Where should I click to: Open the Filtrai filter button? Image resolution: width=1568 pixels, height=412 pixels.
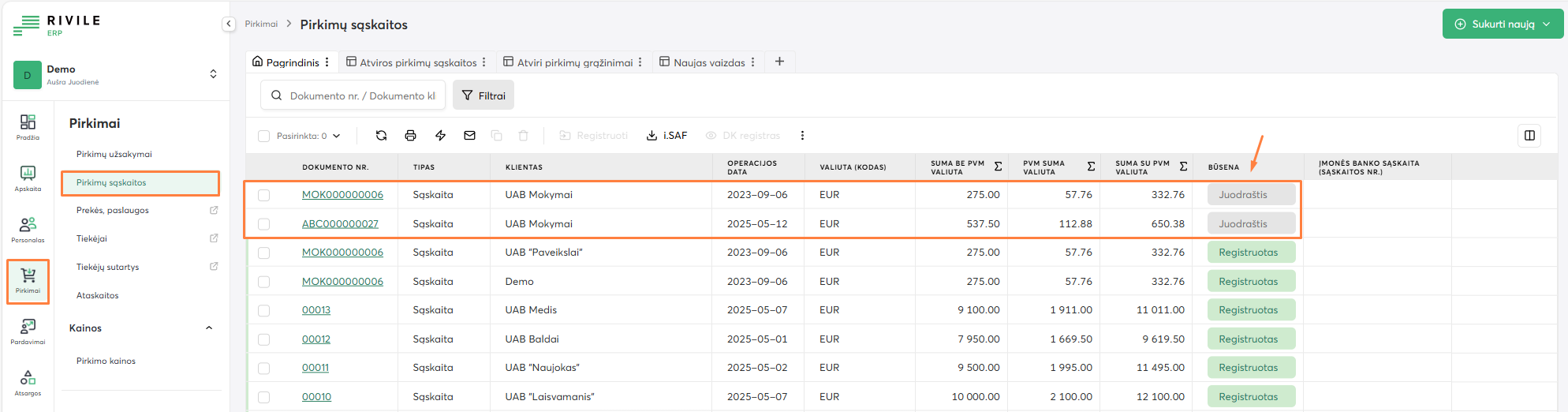click(483, 96)
